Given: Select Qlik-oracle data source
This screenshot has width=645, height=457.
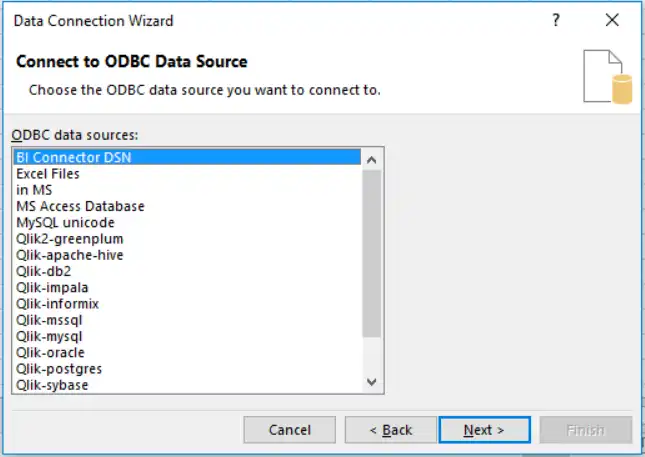Looking at the screenshot, I should click(x=50, y=352).
